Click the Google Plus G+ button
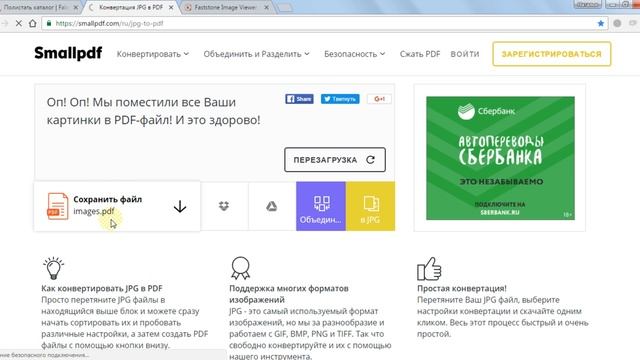640x360 pixels. pyautogui.click(x=379, y=99)
